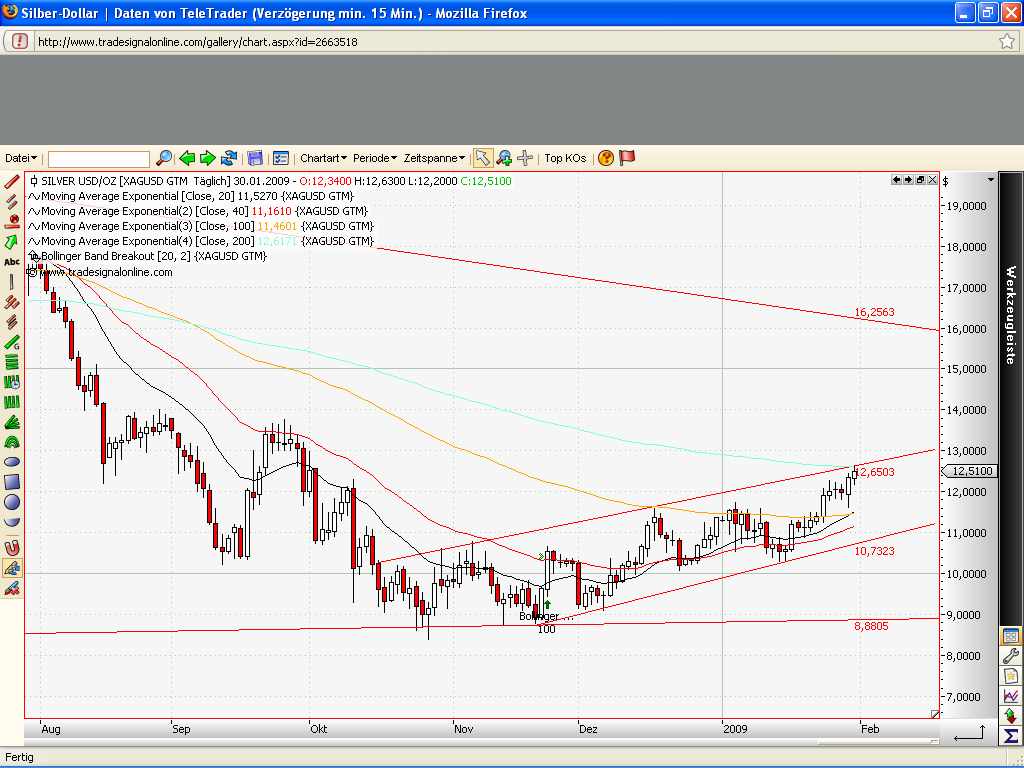Open the Datei menu
This screenshot has width=1024, height=768.
[21, 158]
